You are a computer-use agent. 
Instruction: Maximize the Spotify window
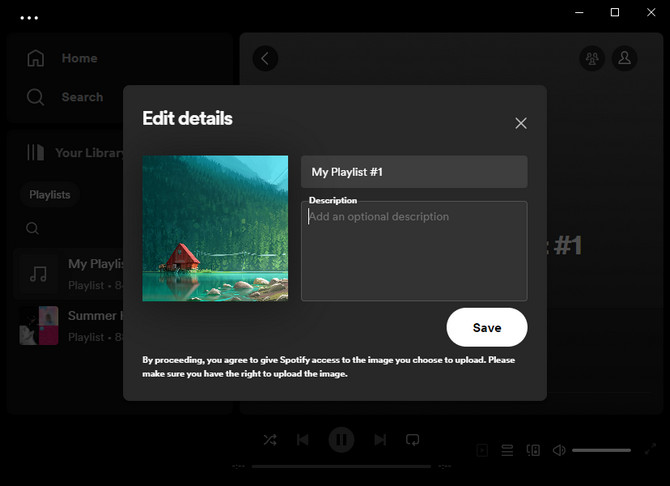pyautogui.click(x=614, y=12)
